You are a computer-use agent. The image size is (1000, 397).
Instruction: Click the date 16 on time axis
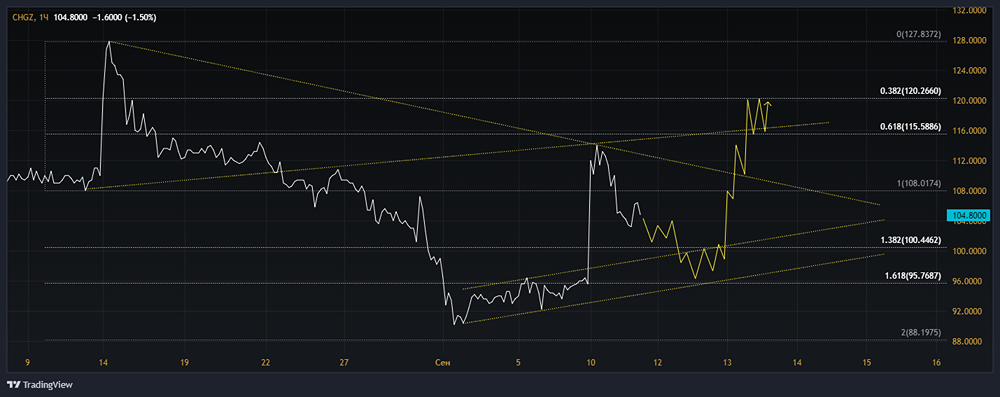click(x=936, y=363)
